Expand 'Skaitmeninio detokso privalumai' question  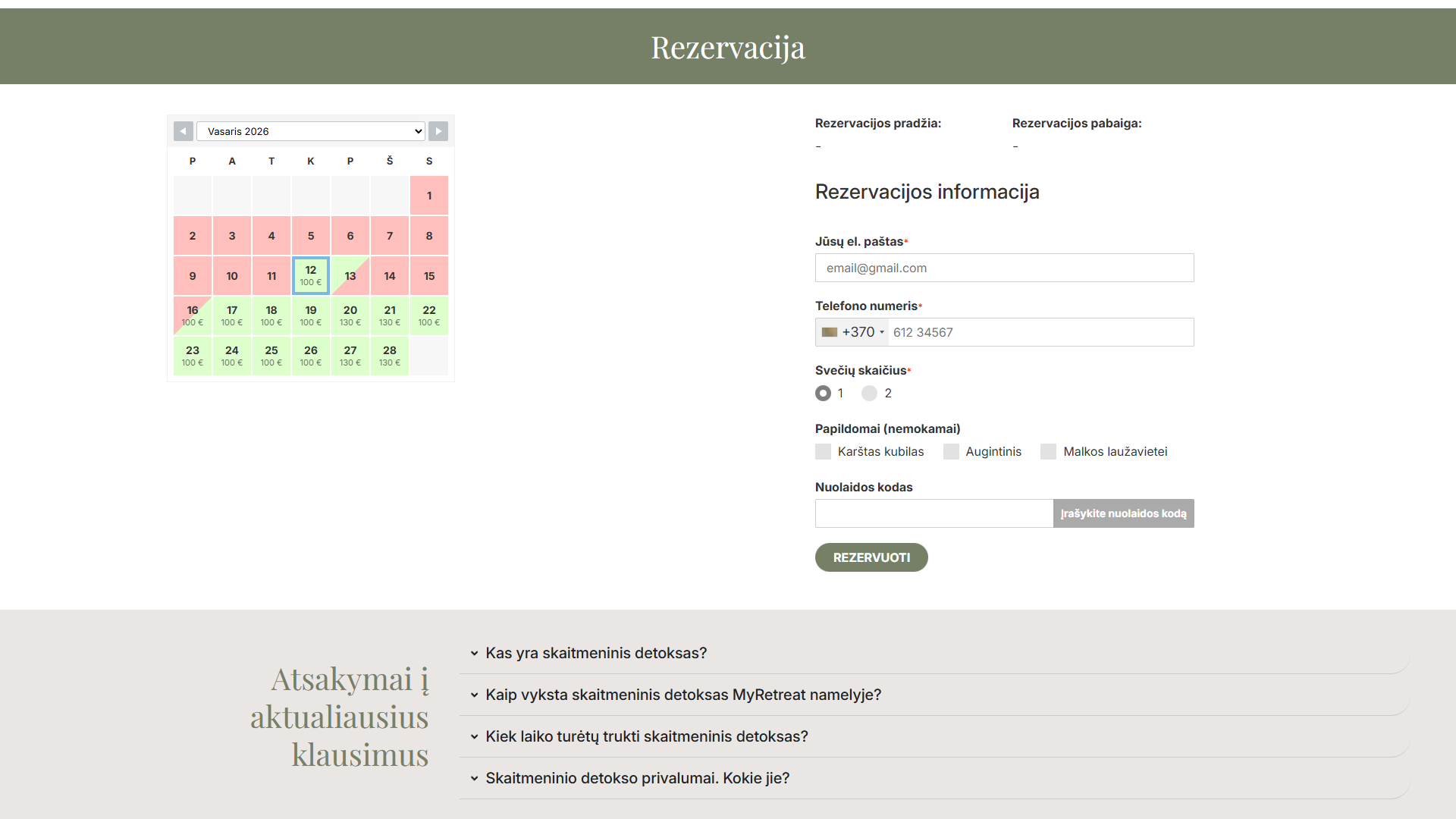point(637,778)
